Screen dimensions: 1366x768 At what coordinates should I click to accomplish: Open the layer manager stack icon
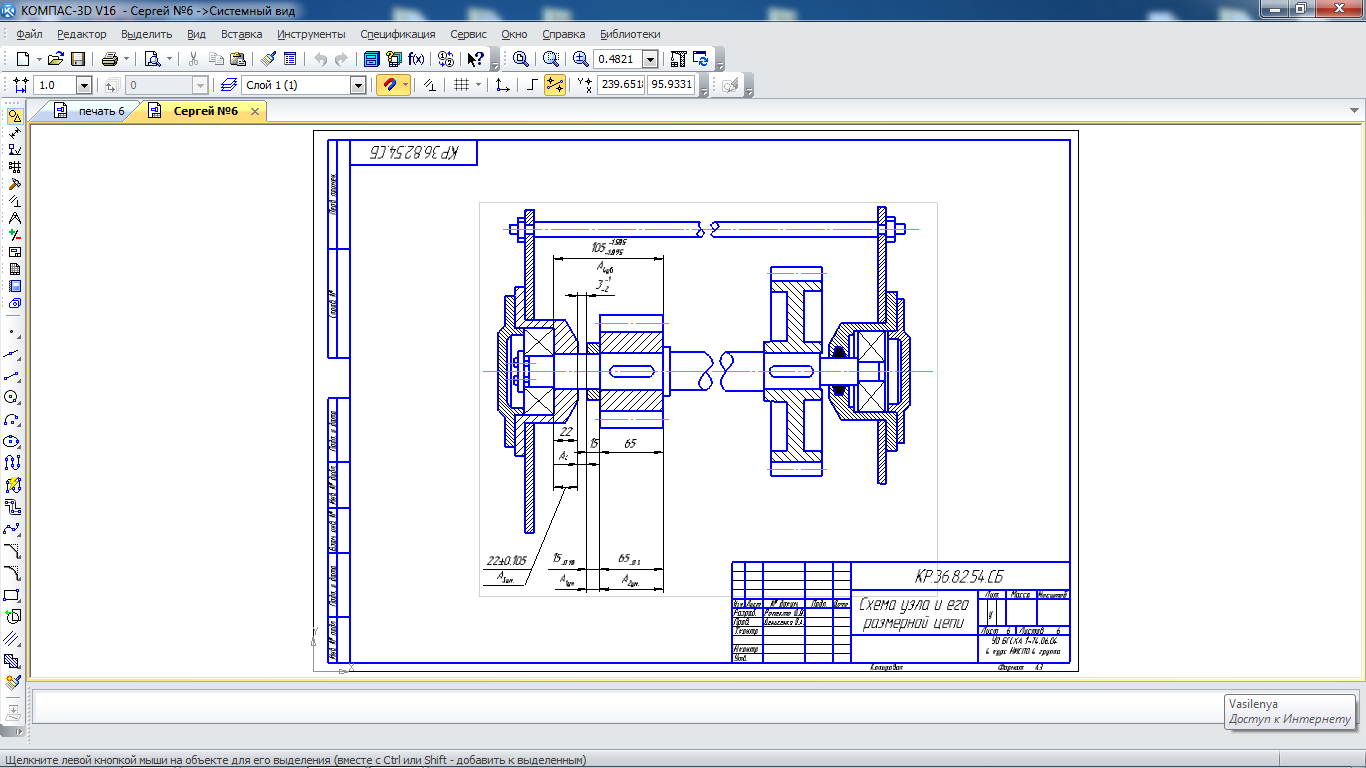229,85
